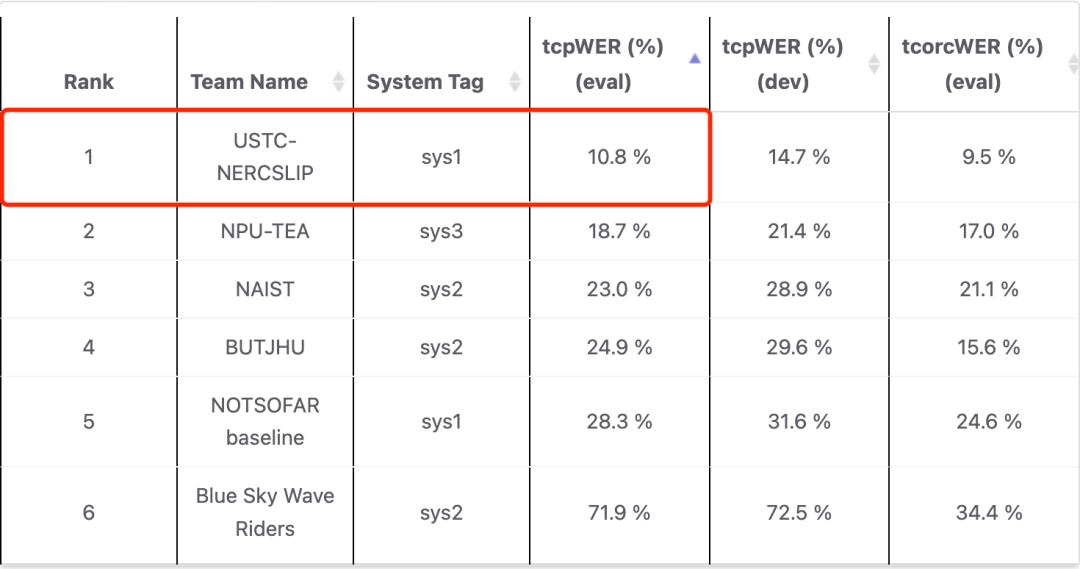Select the NOTSOFAR baseline team entry

[x=265, y=421]
